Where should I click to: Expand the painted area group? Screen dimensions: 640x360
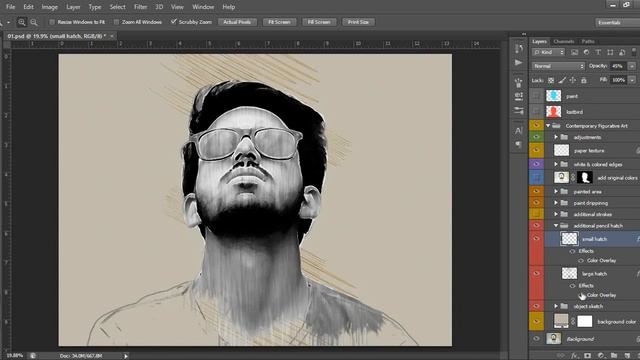[556, 191]
